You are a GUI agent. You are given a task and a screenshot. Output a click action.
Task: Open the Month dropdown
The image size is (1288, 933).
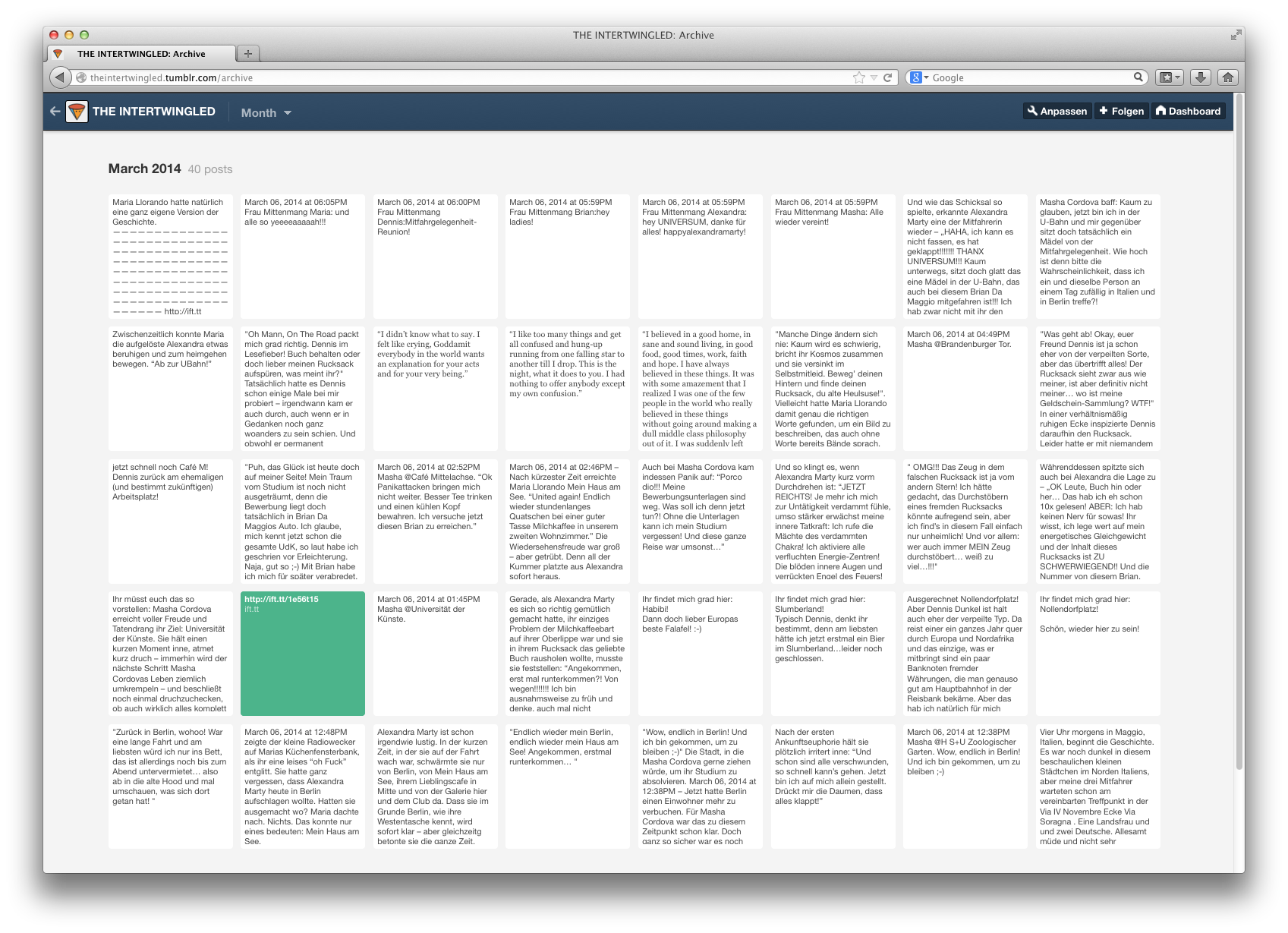tap(265, 112)
